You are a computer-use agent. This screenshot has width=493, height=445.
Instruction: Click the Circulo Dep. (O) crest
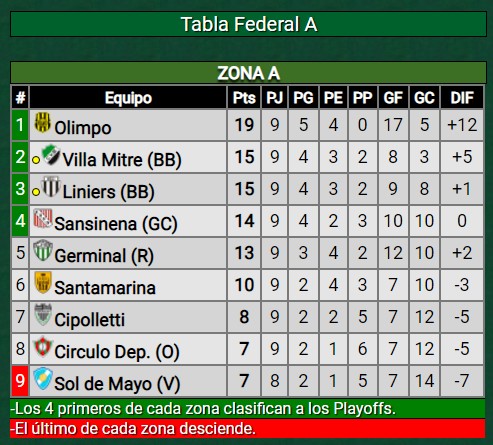(43, 346)
